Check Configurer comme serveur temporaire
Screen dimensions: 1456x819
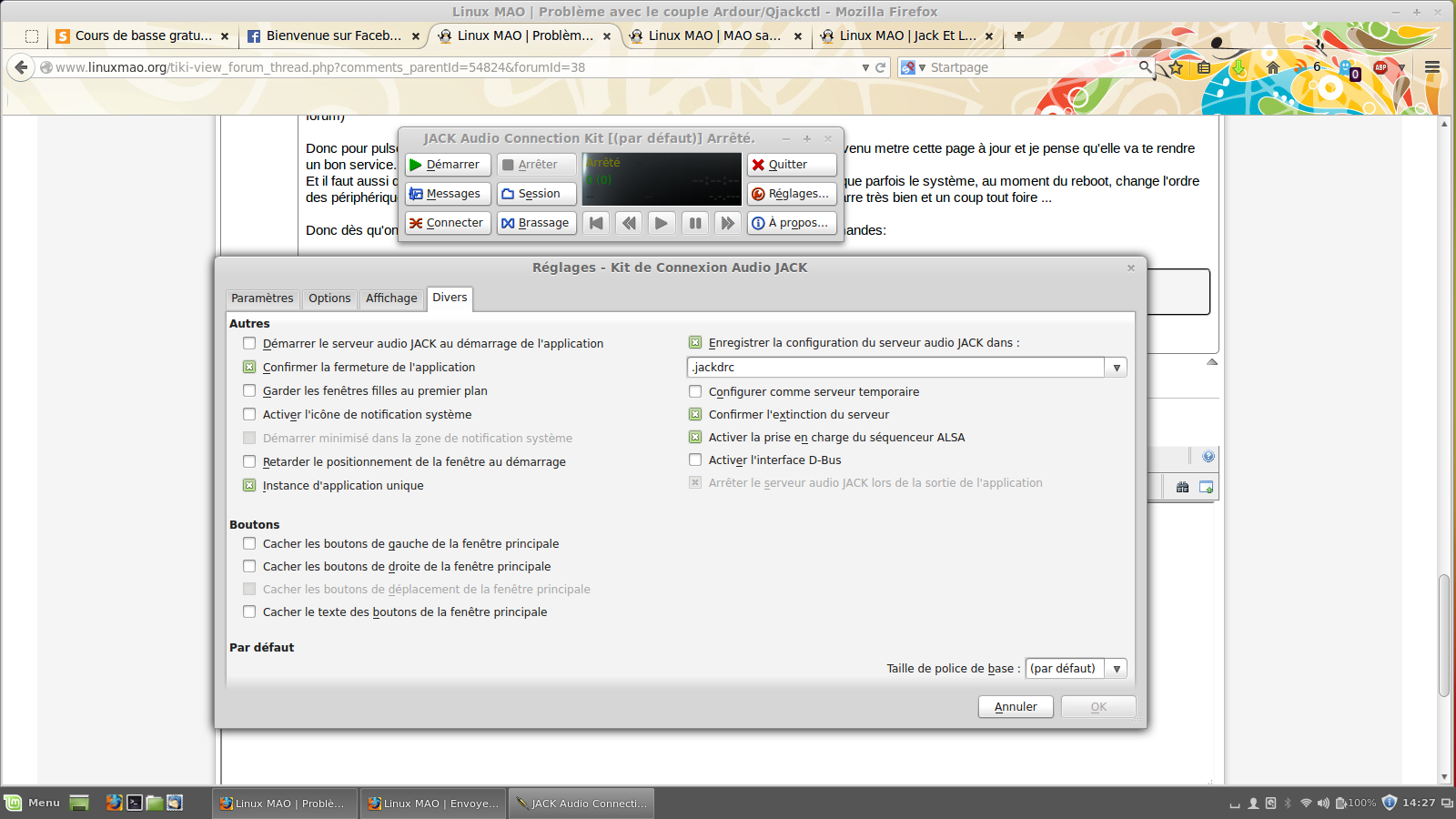(695, 391)
